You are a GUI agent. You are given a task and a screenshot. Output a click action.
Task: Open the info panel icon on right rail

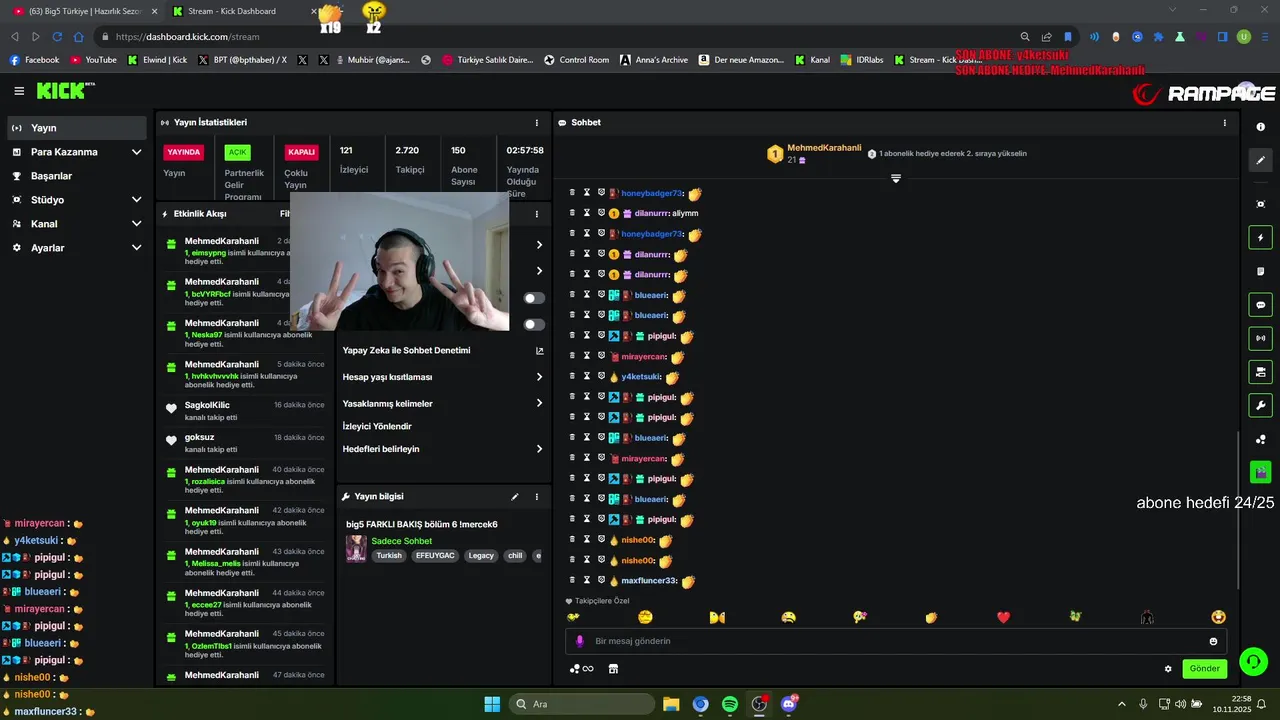click(1260, 127)
